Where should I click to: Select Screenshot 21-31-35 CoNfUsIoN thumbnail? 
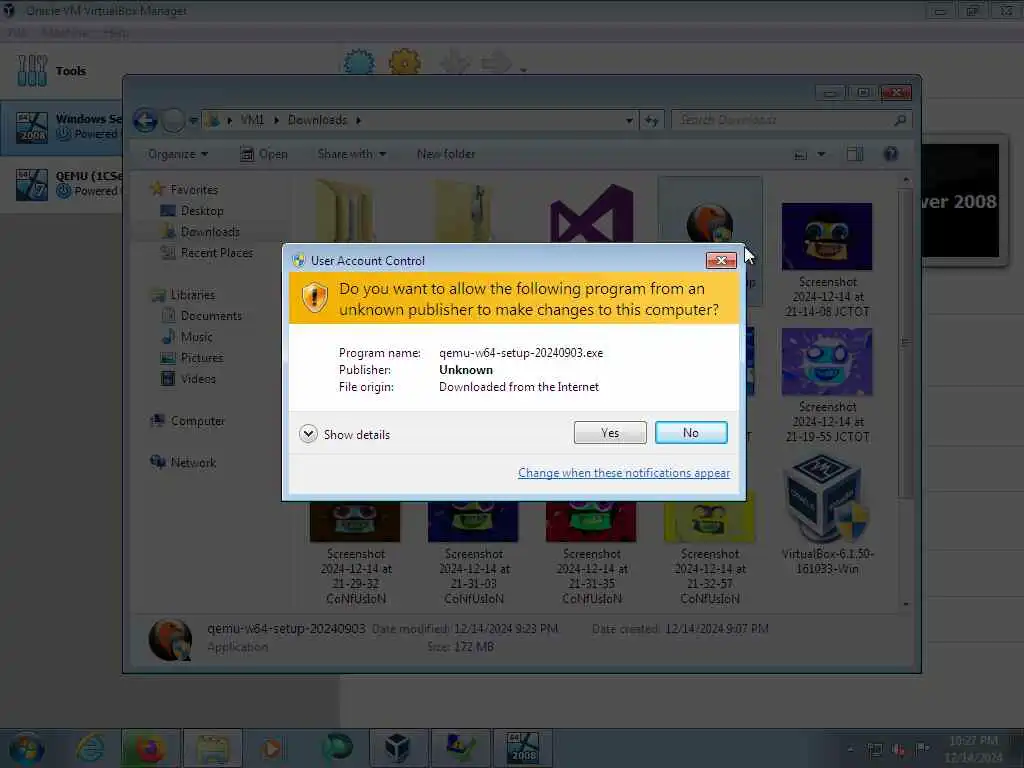click(591, 522)
